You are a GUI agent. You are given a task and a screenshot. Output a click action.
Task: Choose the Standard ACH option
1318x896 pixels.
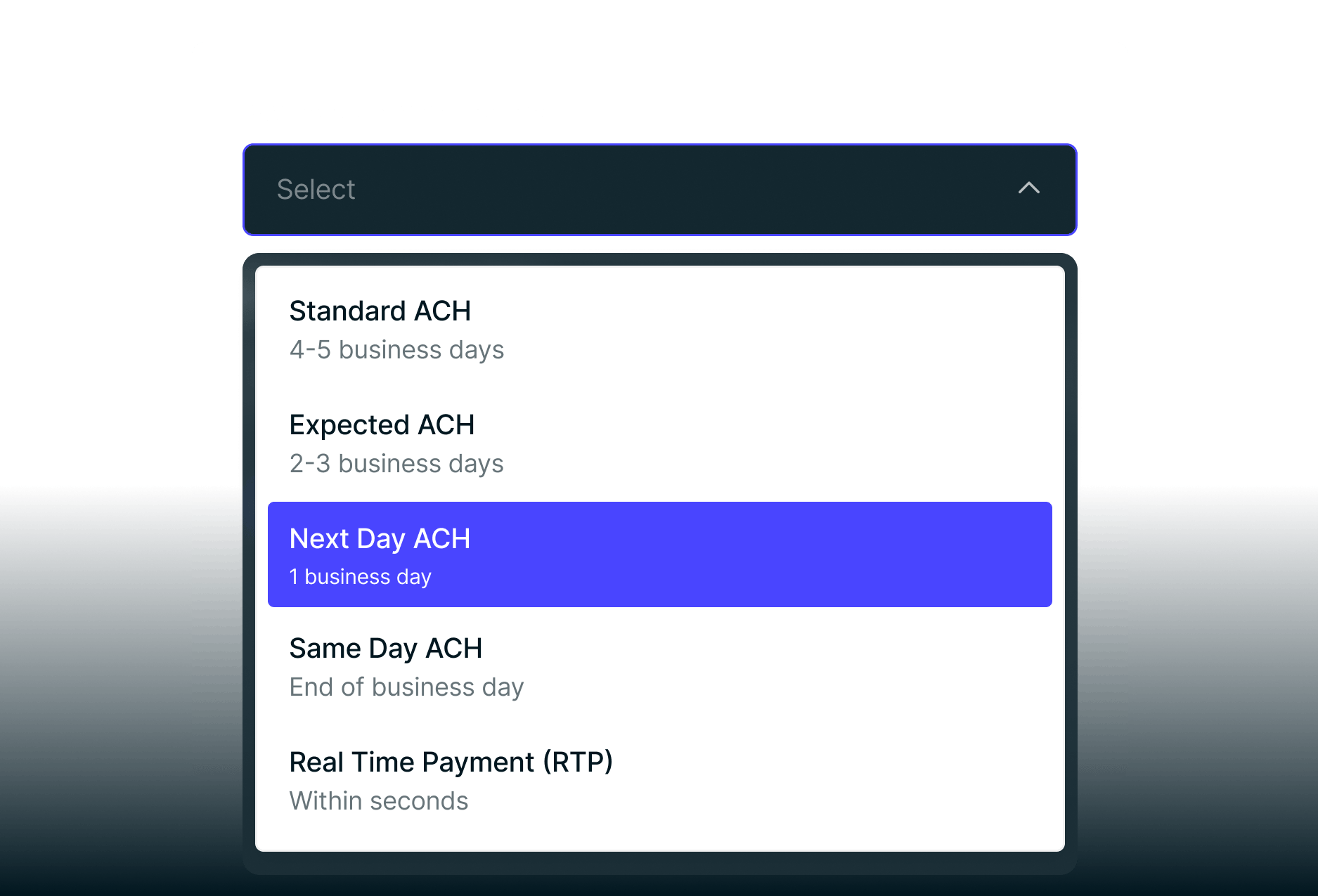[380, 311]
